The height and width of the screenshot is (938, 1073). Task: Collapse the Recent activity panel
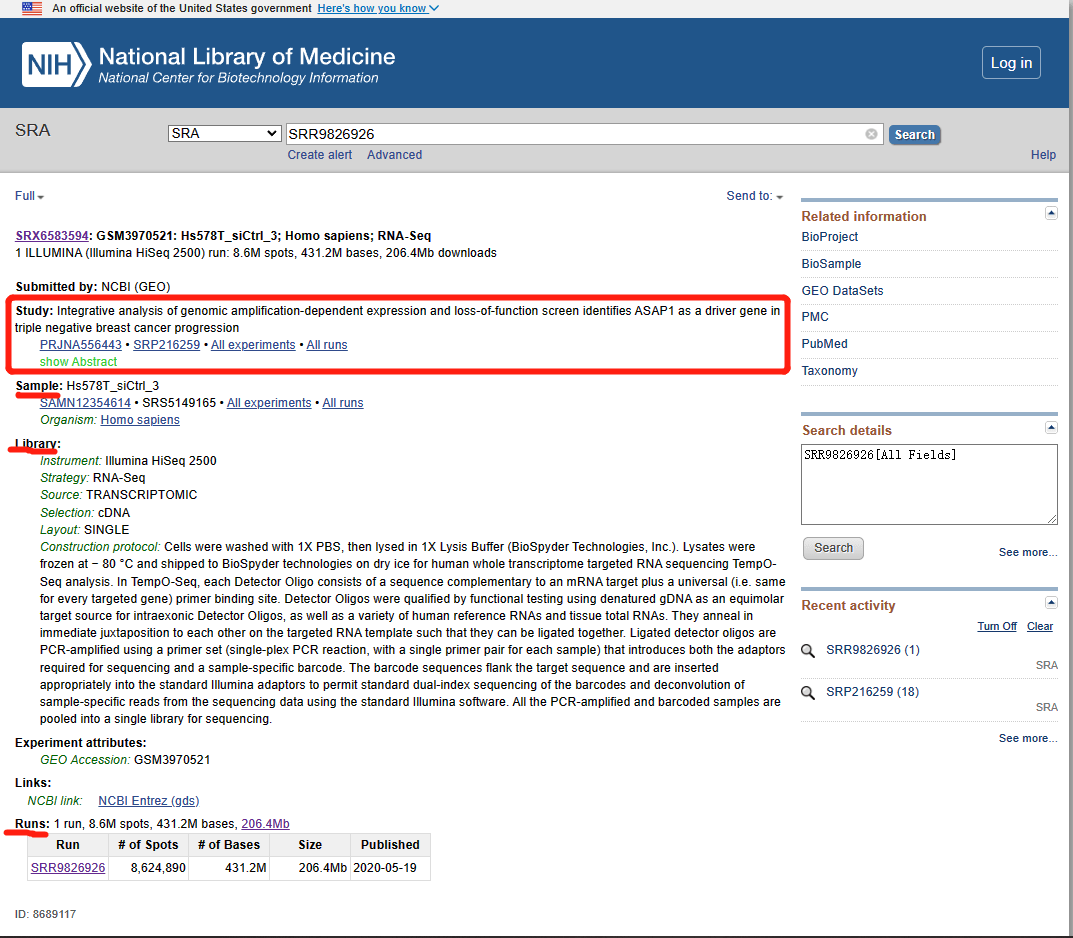point(1051,603)
